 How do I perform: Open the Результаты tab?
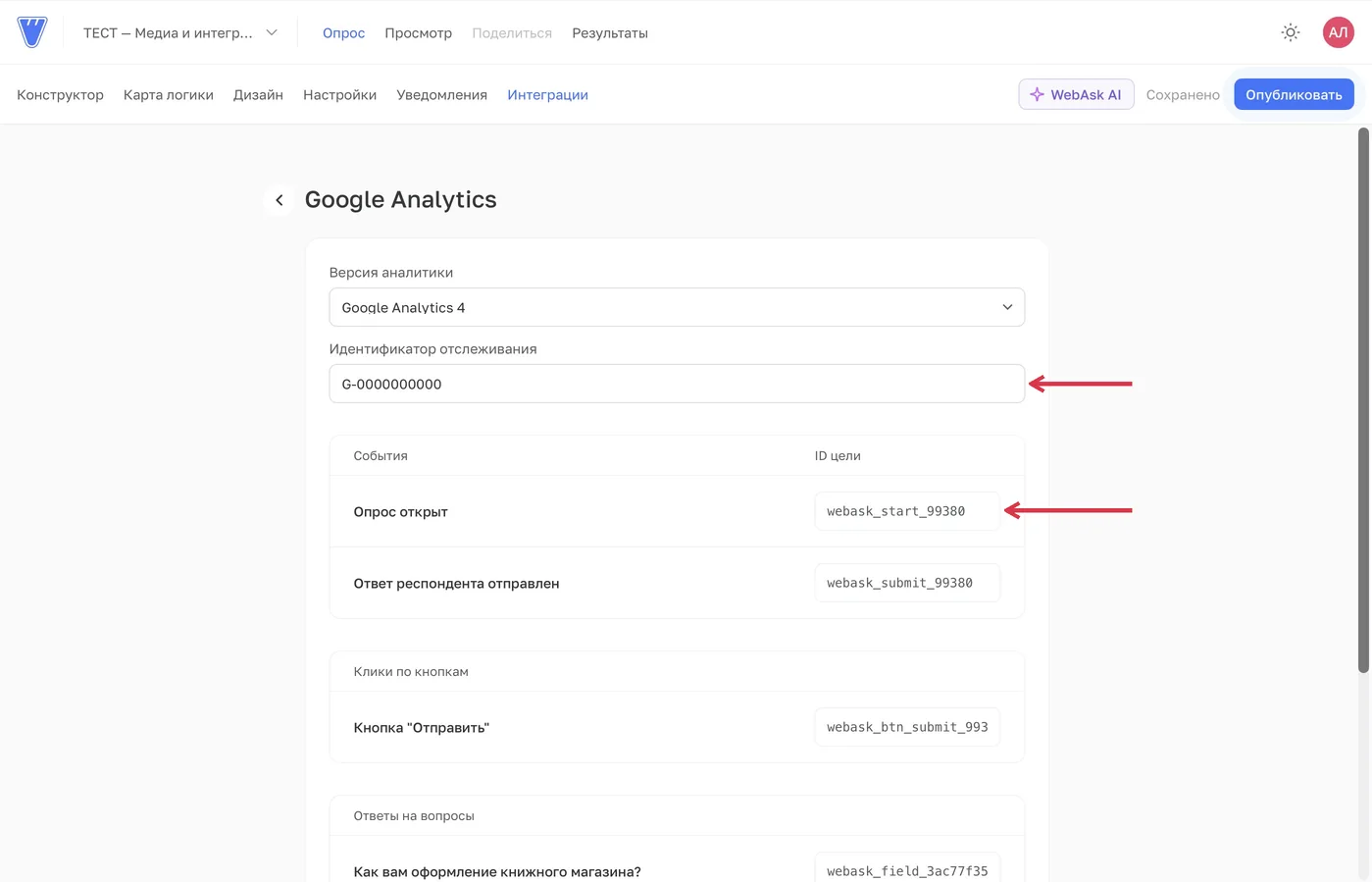tap(610, 33)
